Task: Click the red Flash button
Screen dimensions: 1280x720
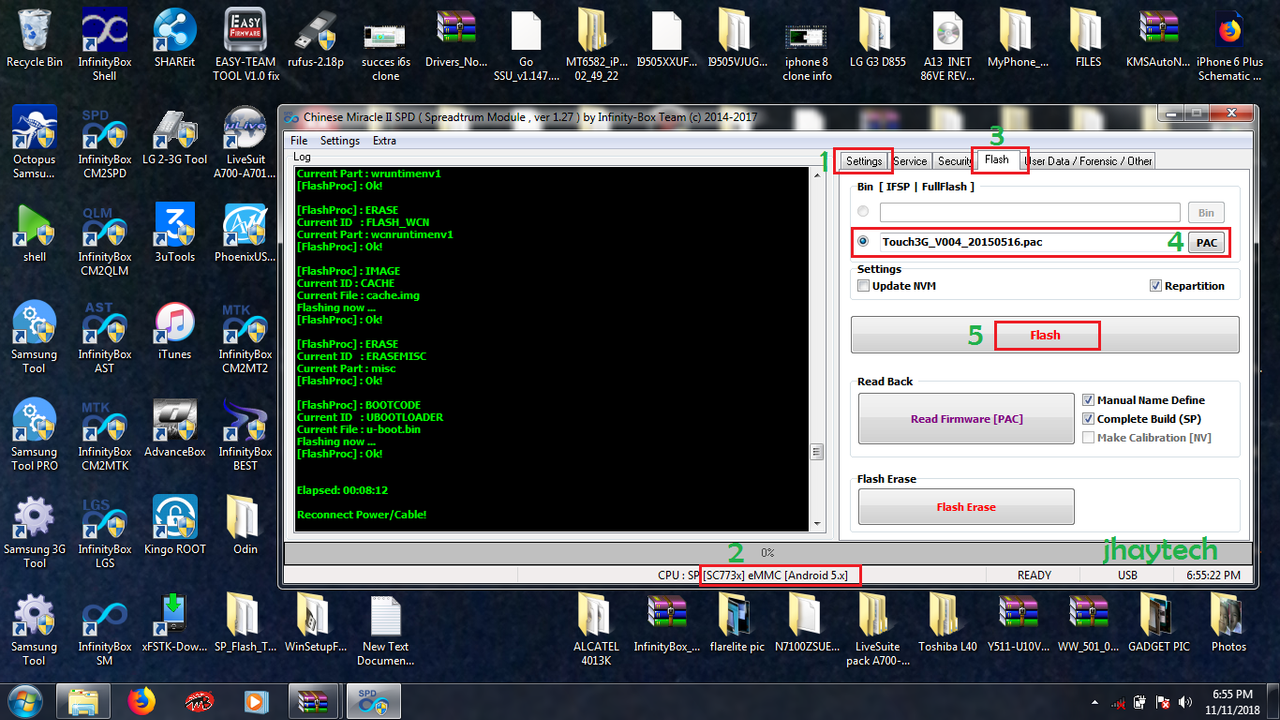Action: point(1045,335)
